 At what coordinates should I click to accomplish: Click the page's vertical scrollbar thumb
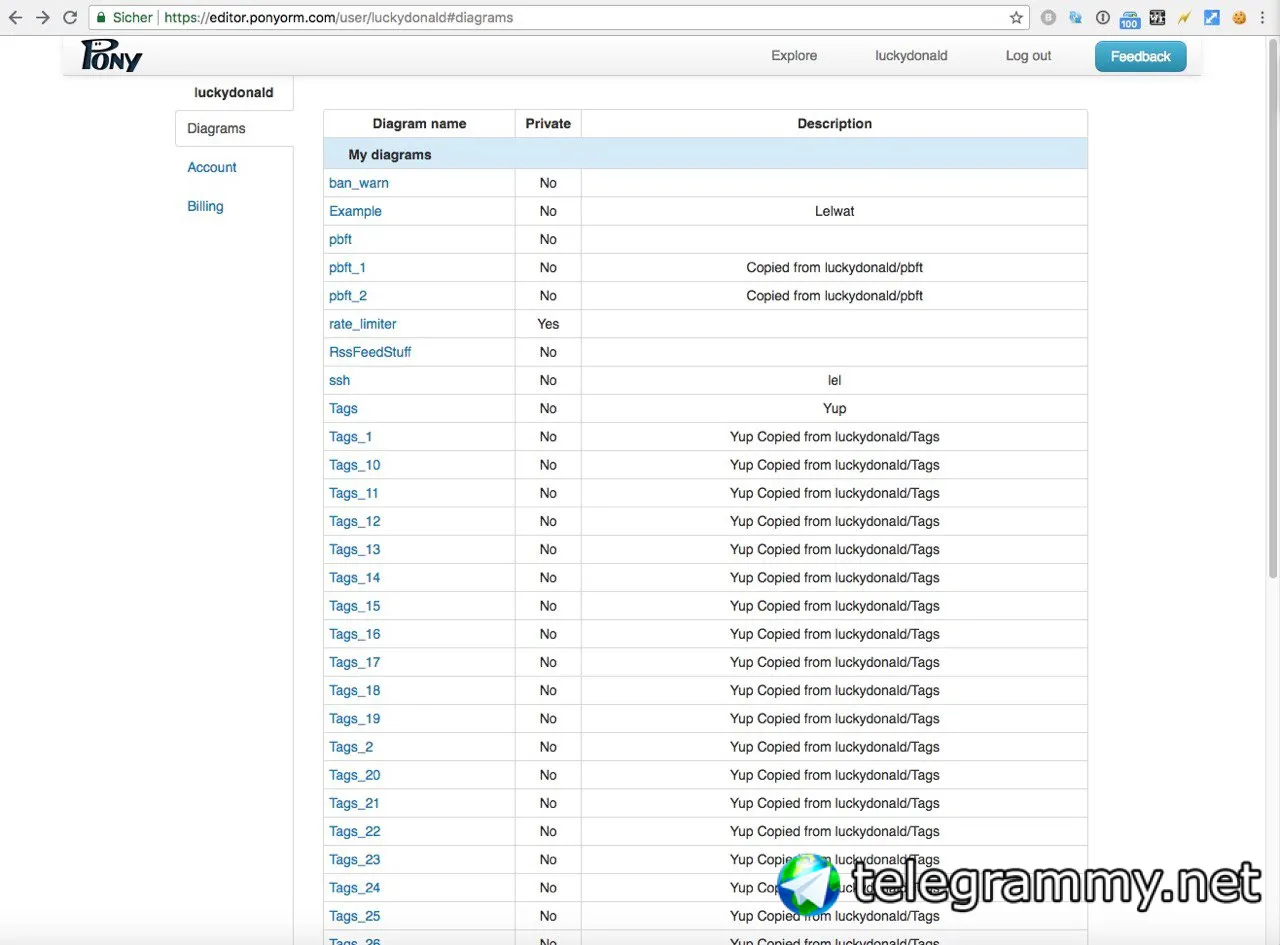coord(1273,309)
